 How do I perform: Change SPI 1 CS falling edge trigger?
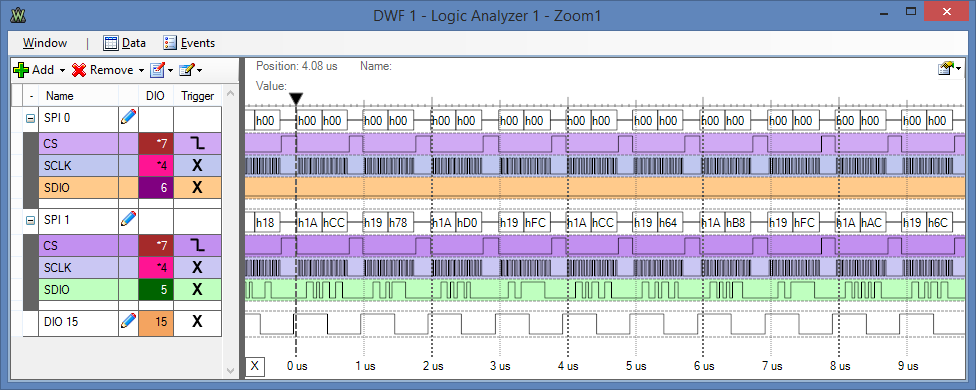tap(197, 246)
